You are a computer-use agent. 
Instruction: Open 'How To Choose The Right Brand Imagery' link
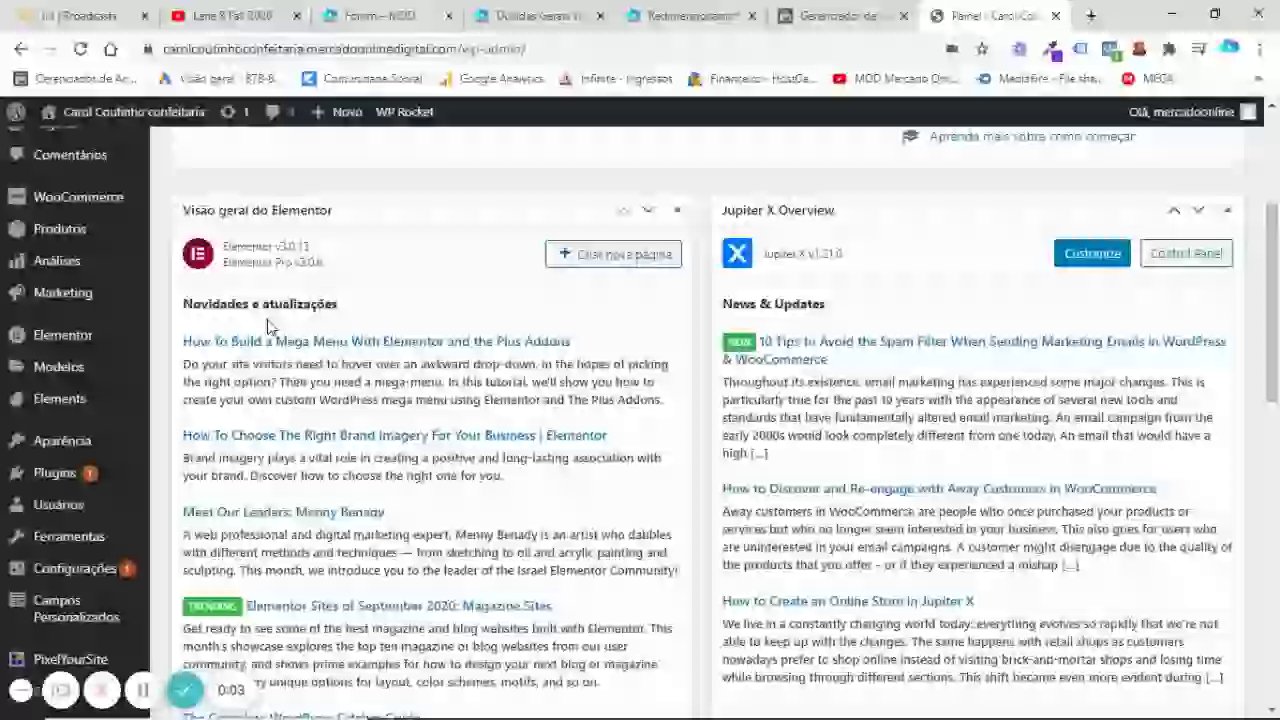click(395, 435)
